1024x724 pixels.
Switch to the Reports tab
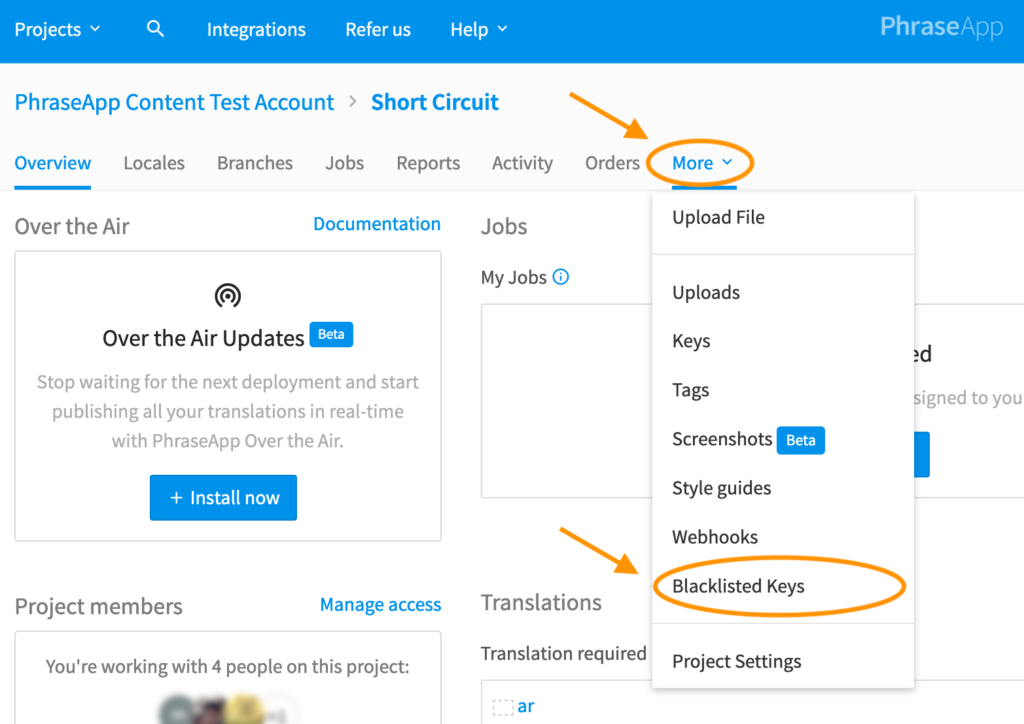click(x=428, y=163)
